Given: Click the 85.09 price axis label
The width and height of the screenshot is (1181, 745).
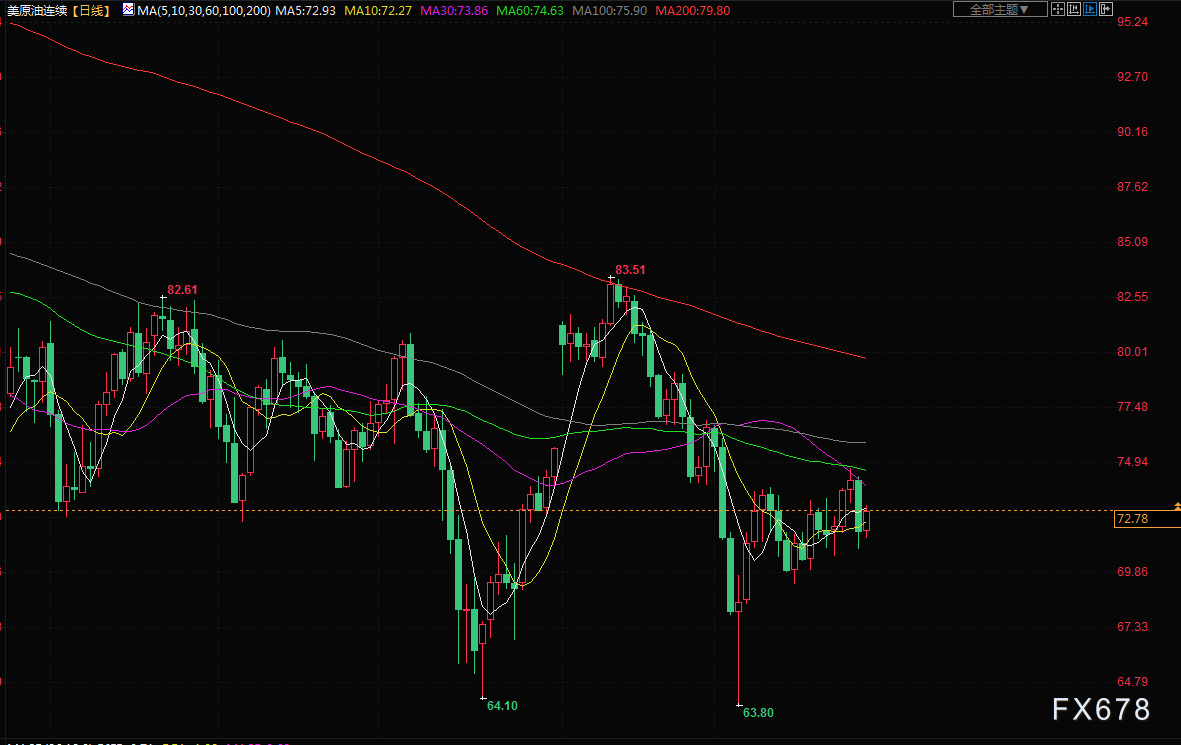Looking at the screenshot, I should coord(1133,242).
